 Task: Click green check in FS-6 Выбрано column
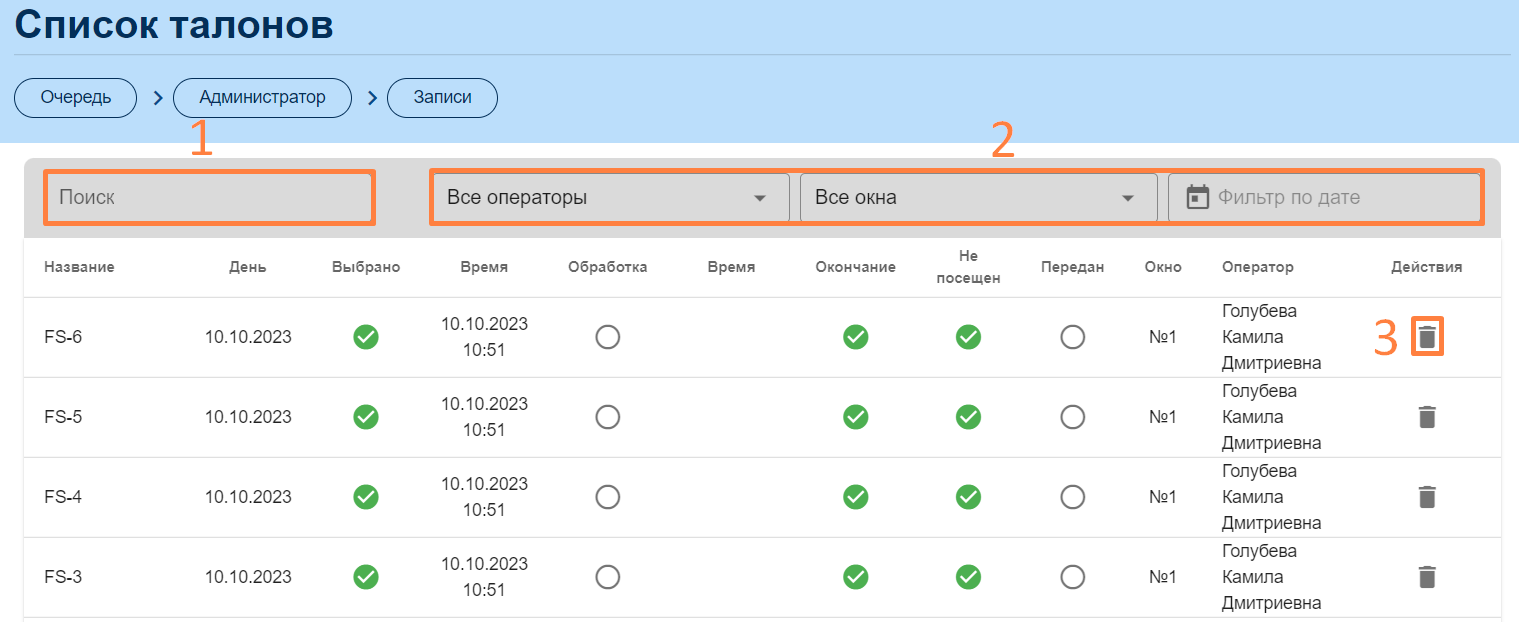366,337
